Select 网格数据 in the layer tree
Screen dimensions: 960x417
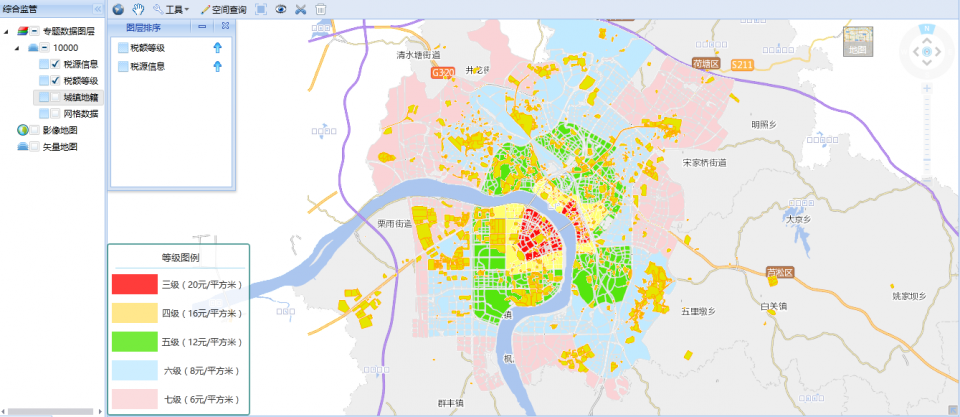(81, 114)
